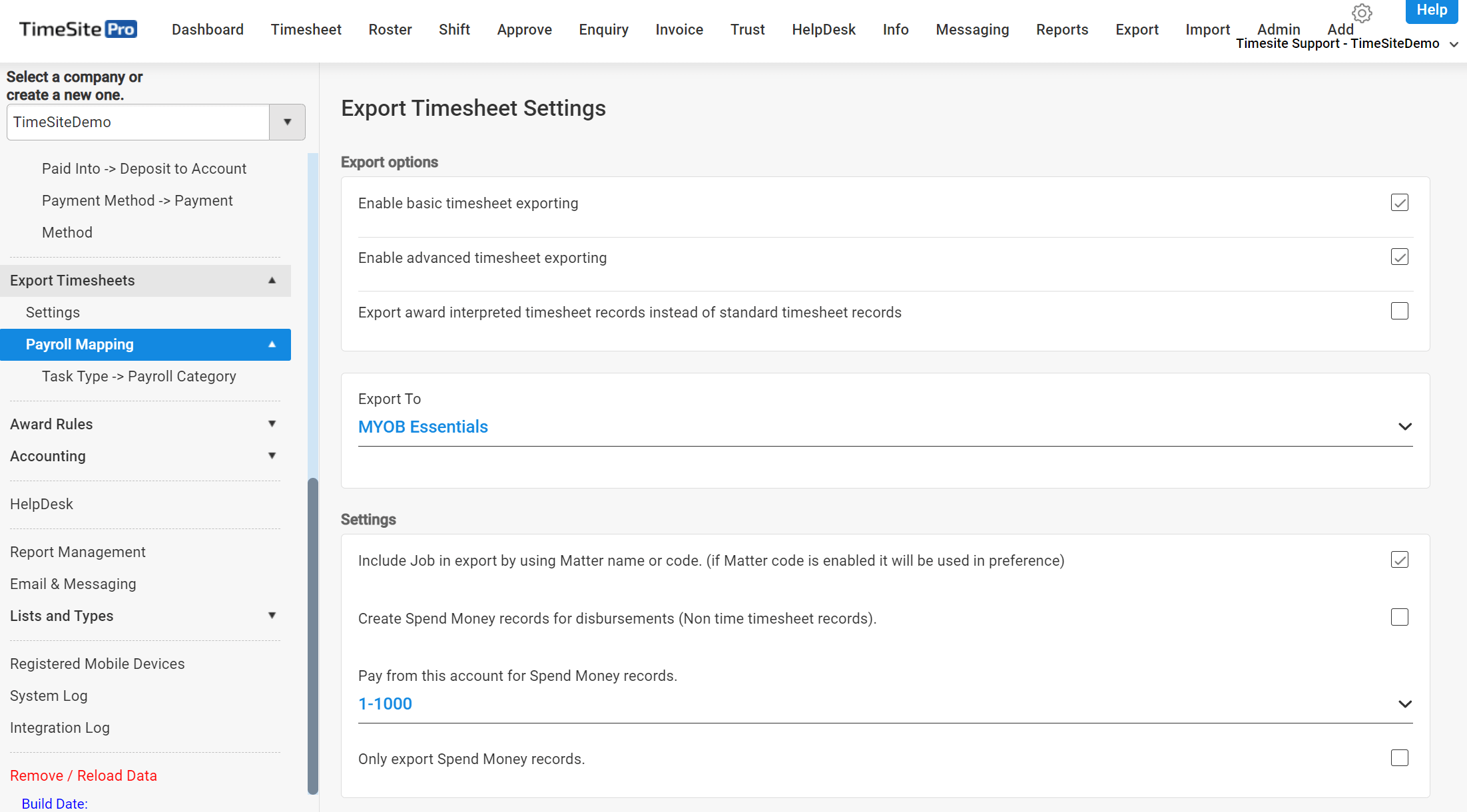Screen dimensions: 1467x812
Task: Click the Build Date link
Action: [55, 803]
